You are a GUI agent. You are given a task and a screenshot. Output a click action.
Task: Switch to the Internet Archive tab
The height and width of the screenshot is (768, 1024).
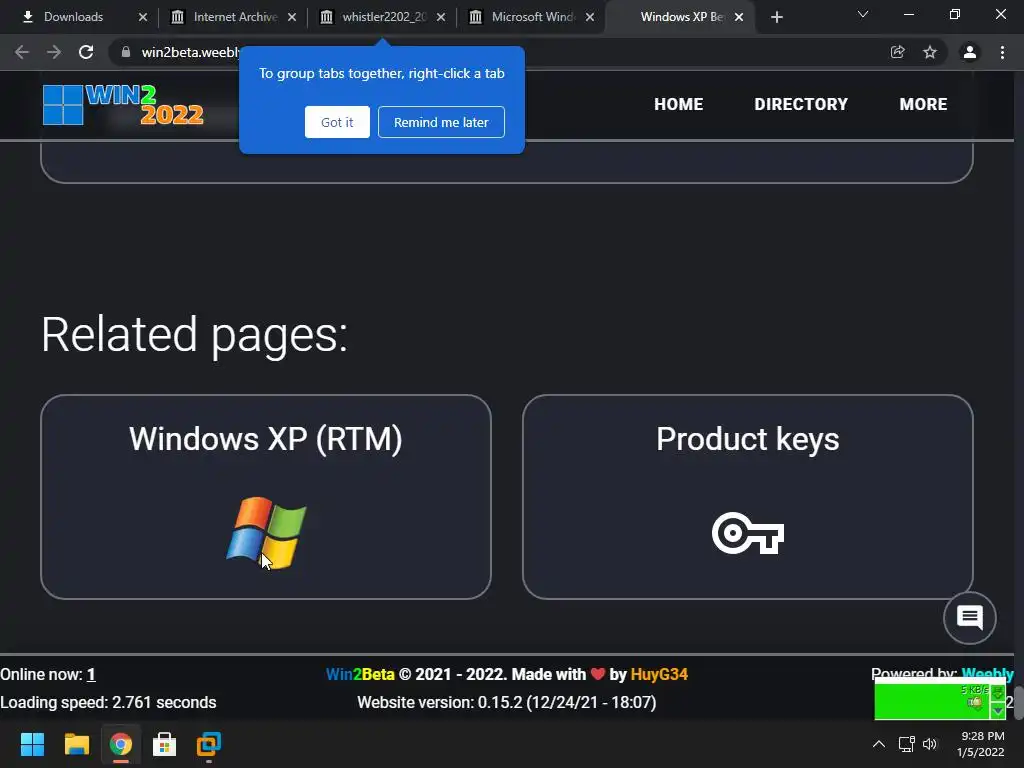coord(234,17)
